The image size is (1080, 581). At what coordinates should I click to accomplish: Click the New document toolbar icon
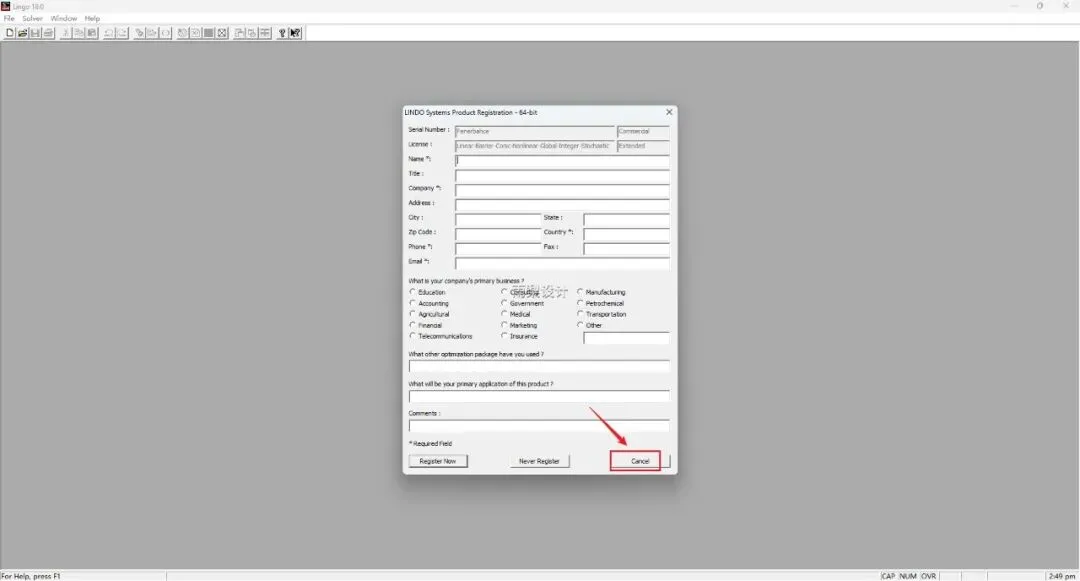(x=10, y=33)
